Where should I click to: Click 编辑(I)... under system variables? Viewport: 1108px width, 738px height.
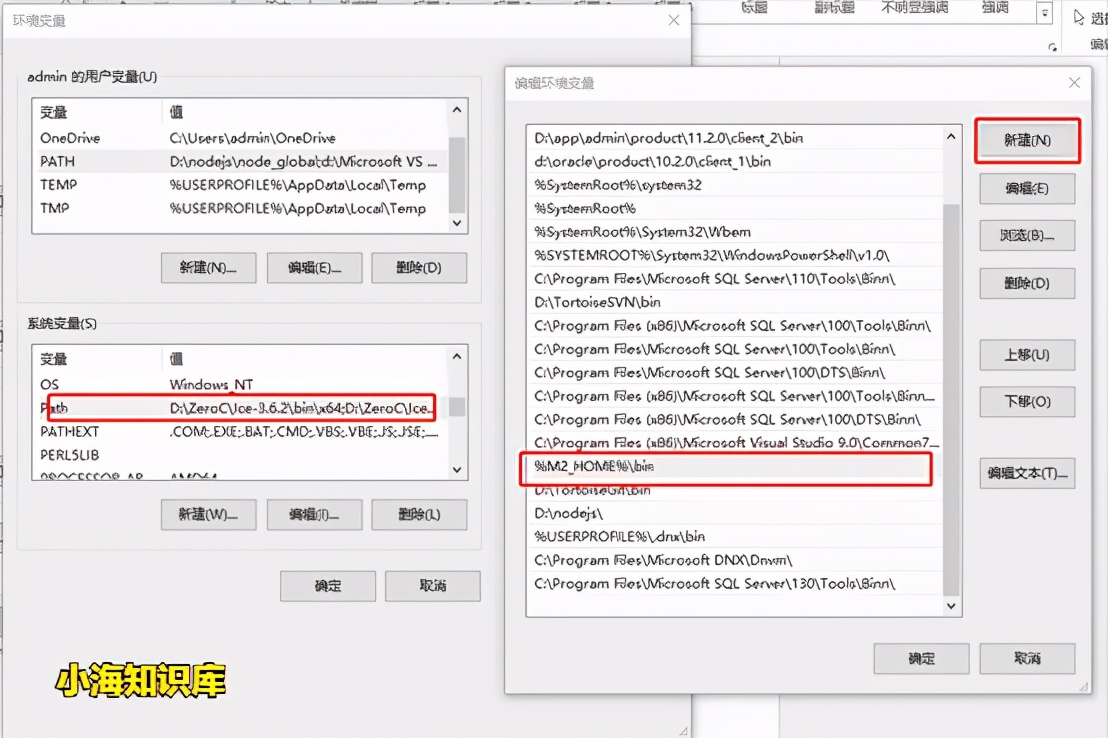[x=314, y=515]
